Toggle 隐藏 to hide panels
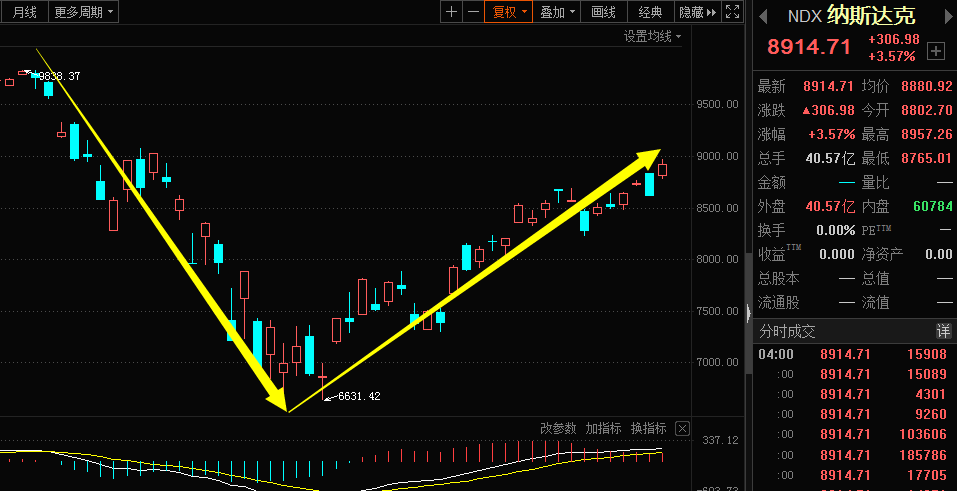The width and height of the screenshot is (957, 491). pos(697,12)
